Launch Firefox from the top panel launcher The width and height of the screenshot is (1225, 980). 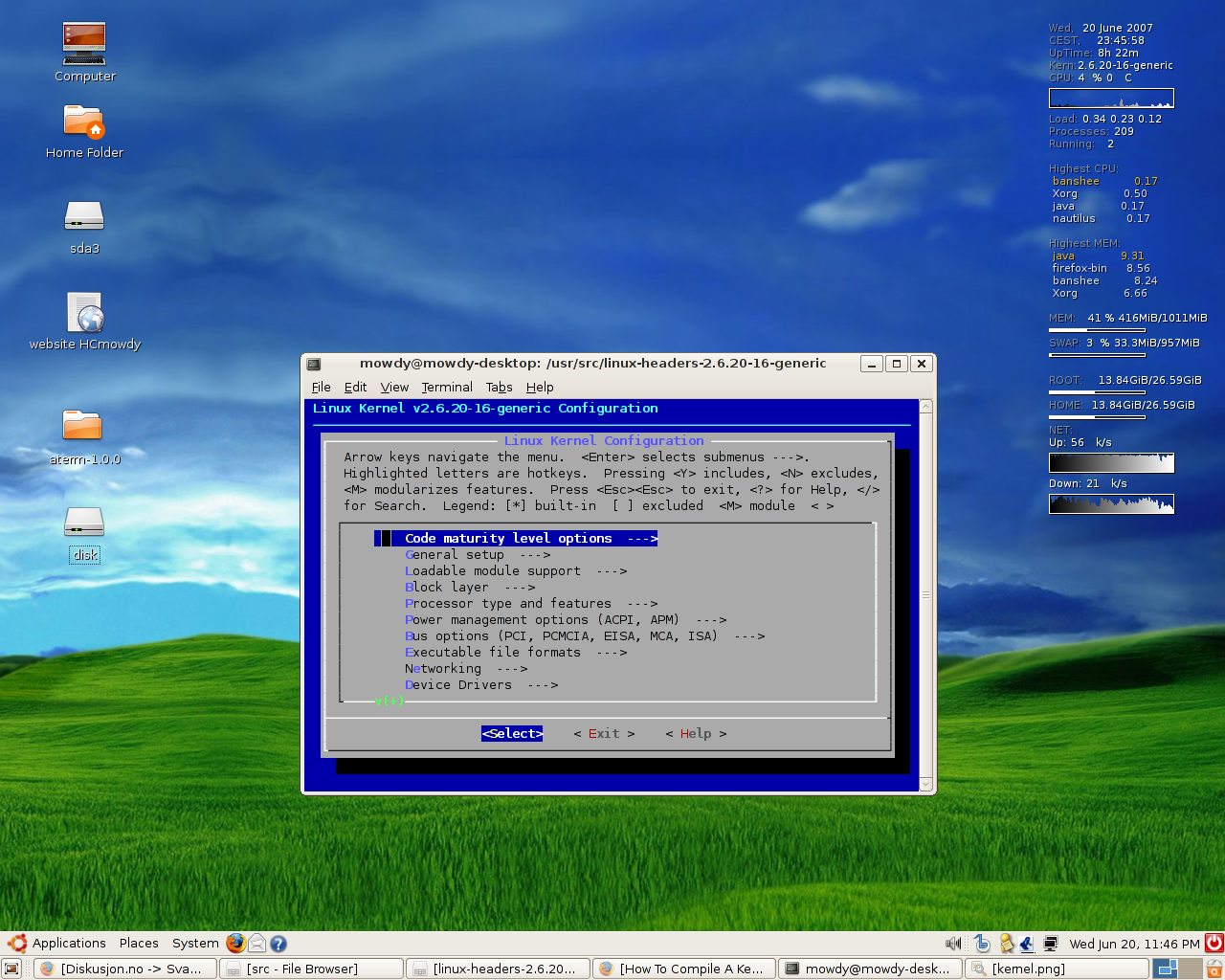tap(235, 944)
